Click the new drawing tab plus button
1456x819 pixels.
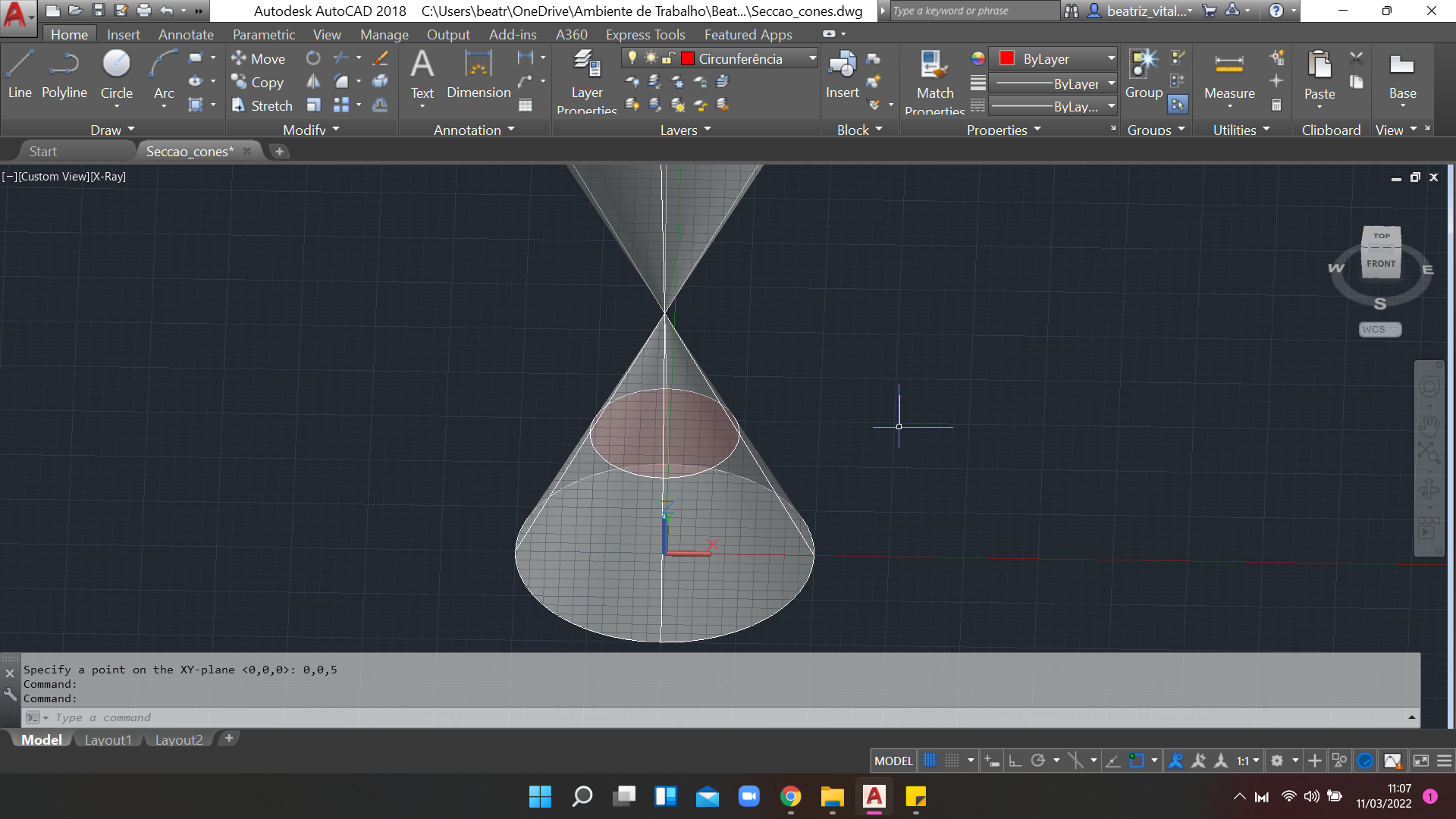click(279, 151)
